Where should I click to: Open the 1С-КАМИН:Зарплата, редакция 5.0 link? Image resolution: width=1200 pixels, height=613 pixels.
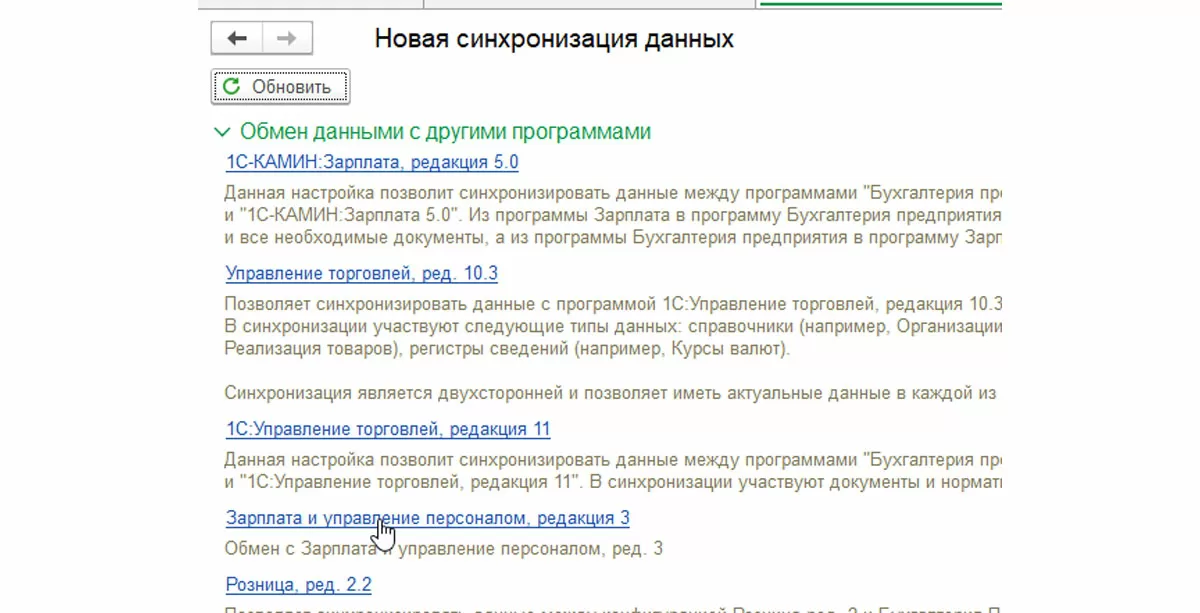click(x=372, y=163)
